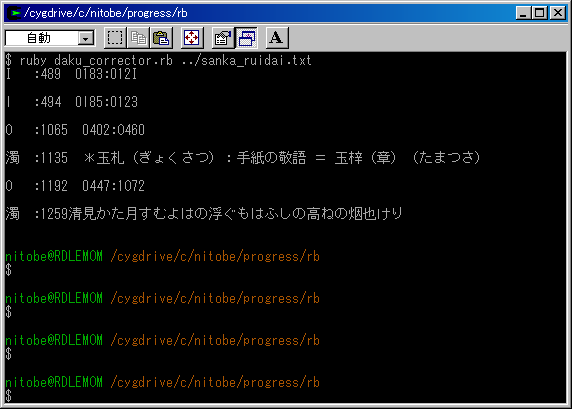Click the last $ prompt at bottom
Screen dimensions: 572x409
[x=9, y=396]
